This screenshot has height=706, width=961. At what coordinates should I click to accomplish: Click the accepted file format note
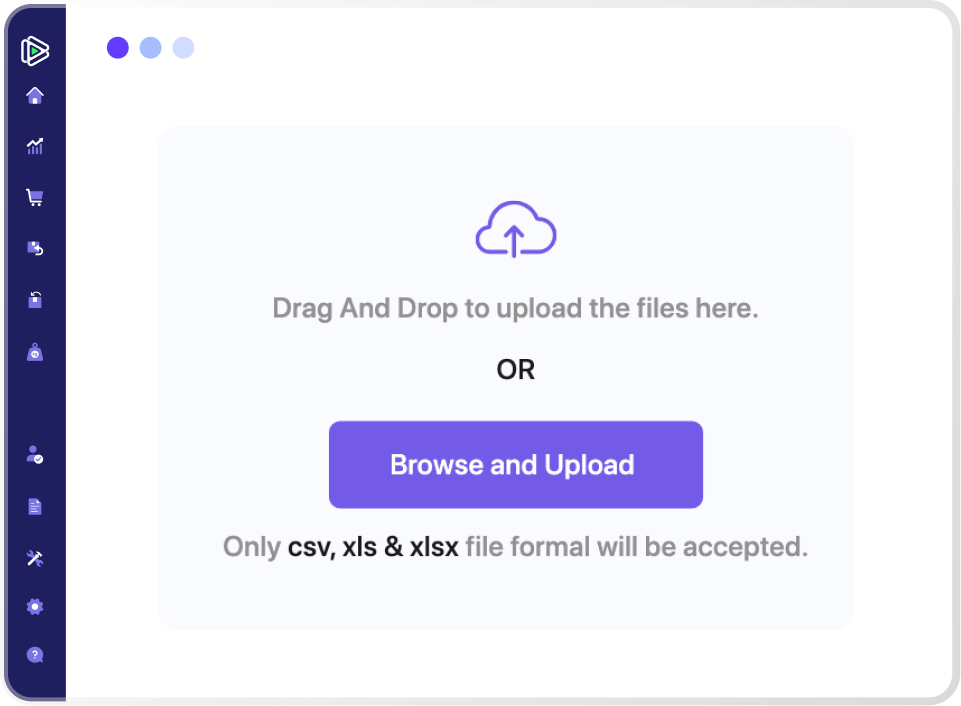tap(515, 548)
